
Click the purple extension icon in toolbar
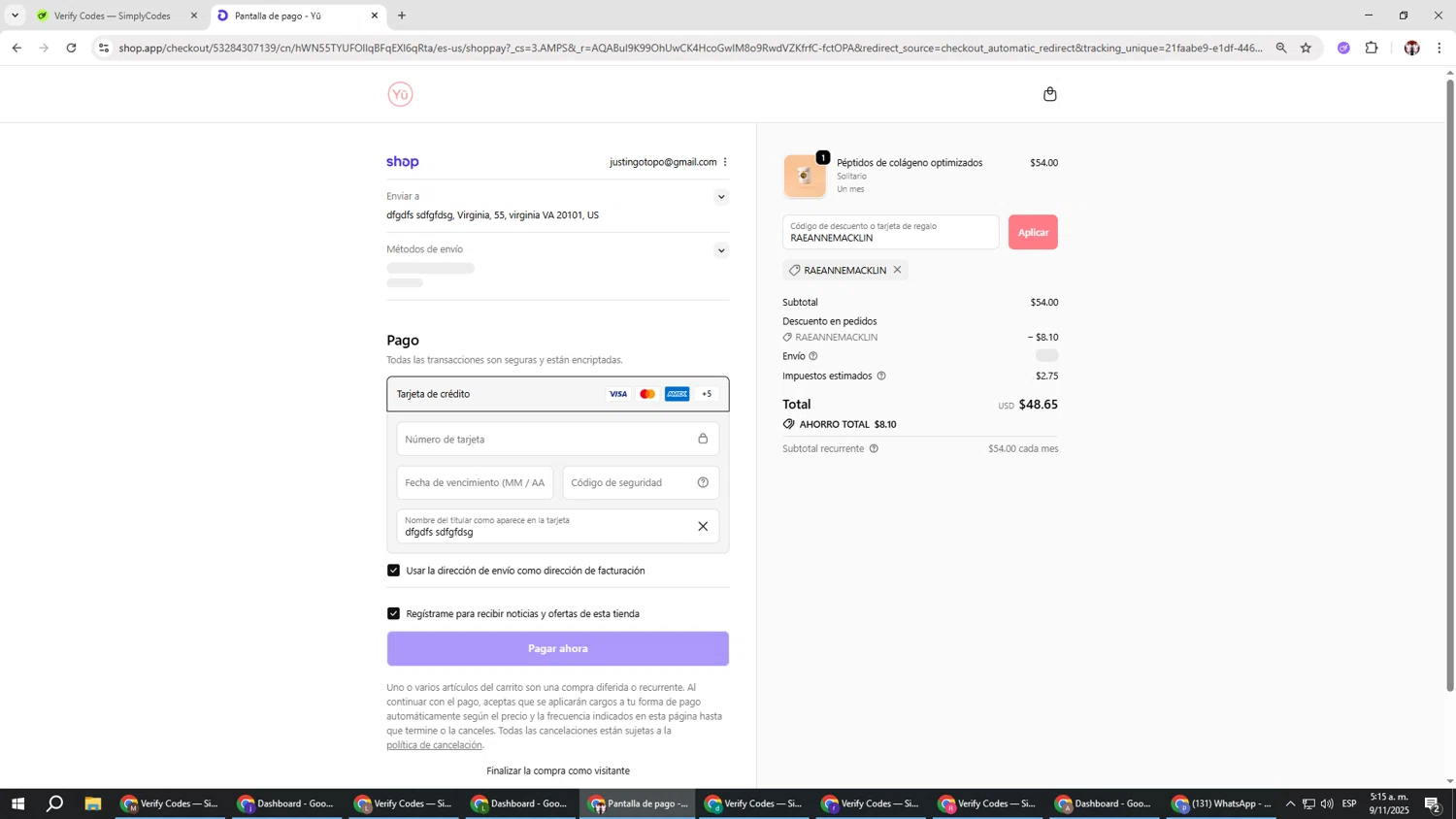pos(1343,48)
